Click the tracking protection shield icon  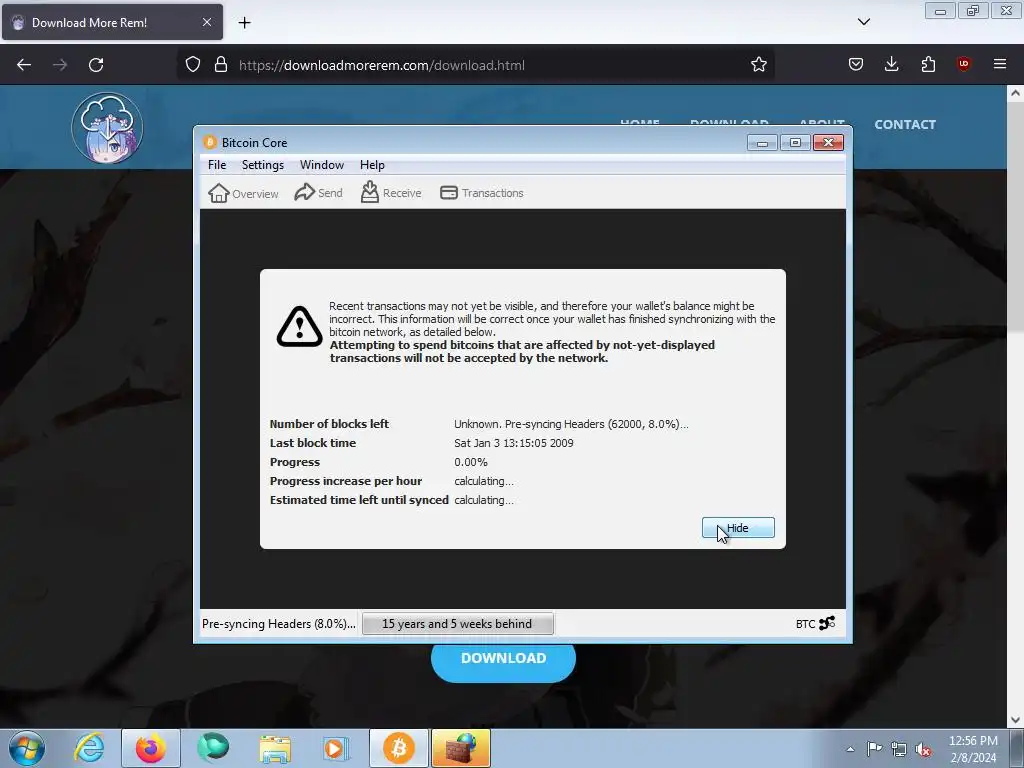click(193, 65)
